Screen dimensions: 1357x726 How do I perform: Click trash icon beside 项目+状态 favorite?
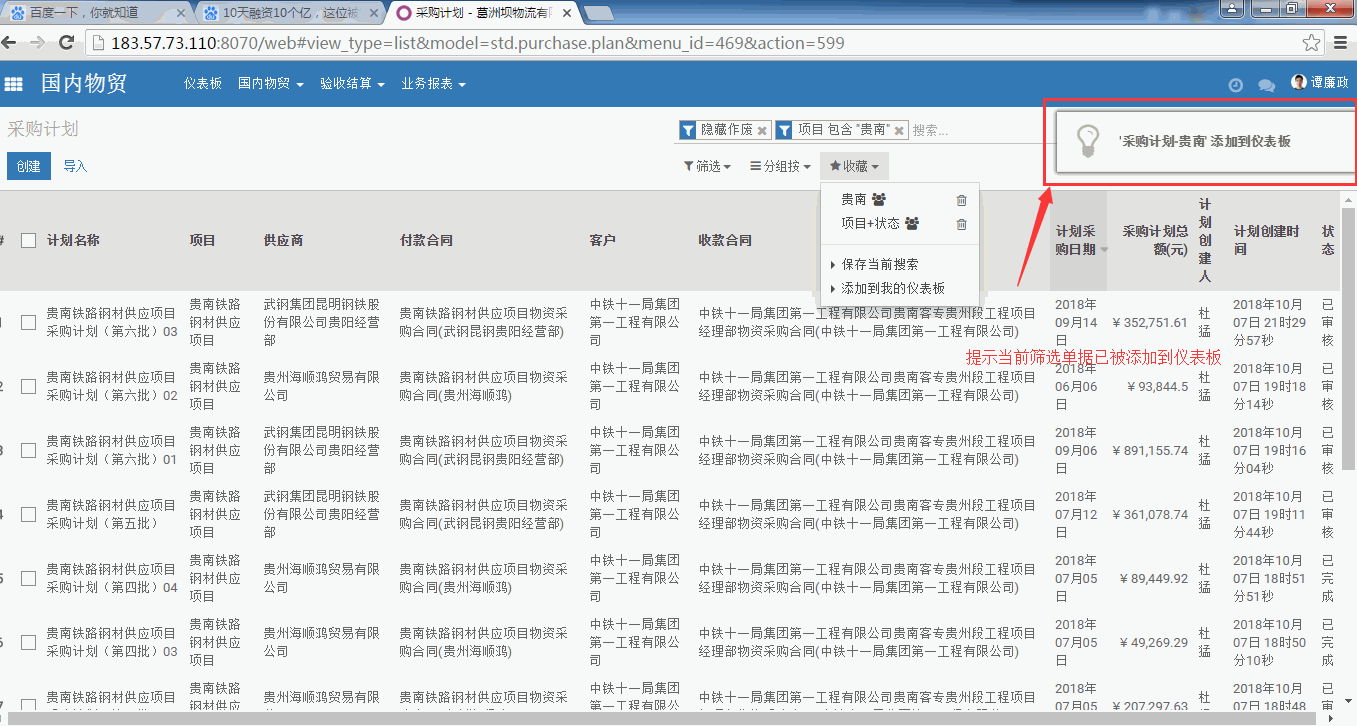[961, 224]
